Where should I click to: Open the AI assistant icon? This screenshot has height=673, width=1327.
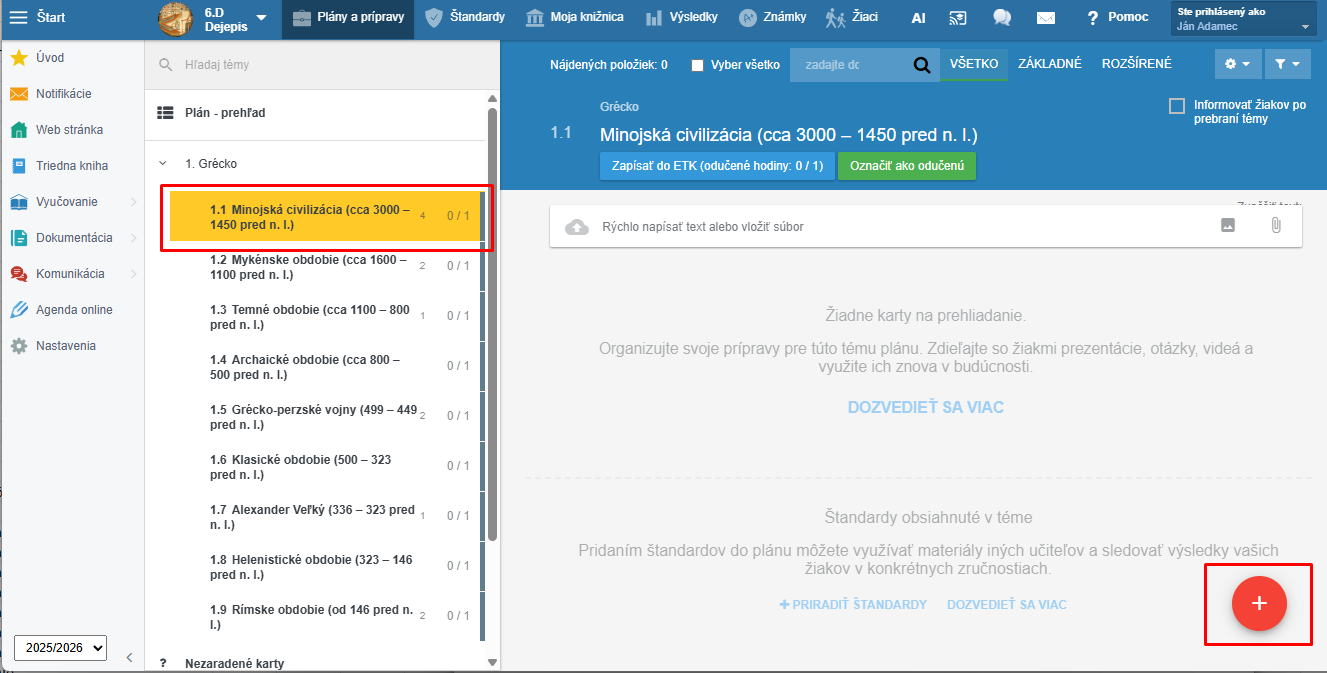coord(918,17)
